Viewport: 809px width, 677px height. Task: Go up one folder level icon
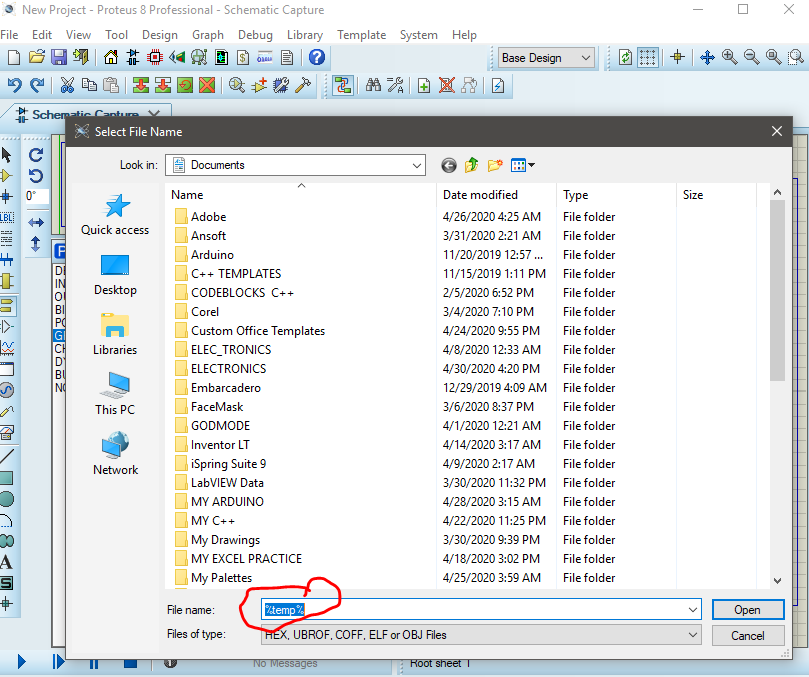pos(472,165)
